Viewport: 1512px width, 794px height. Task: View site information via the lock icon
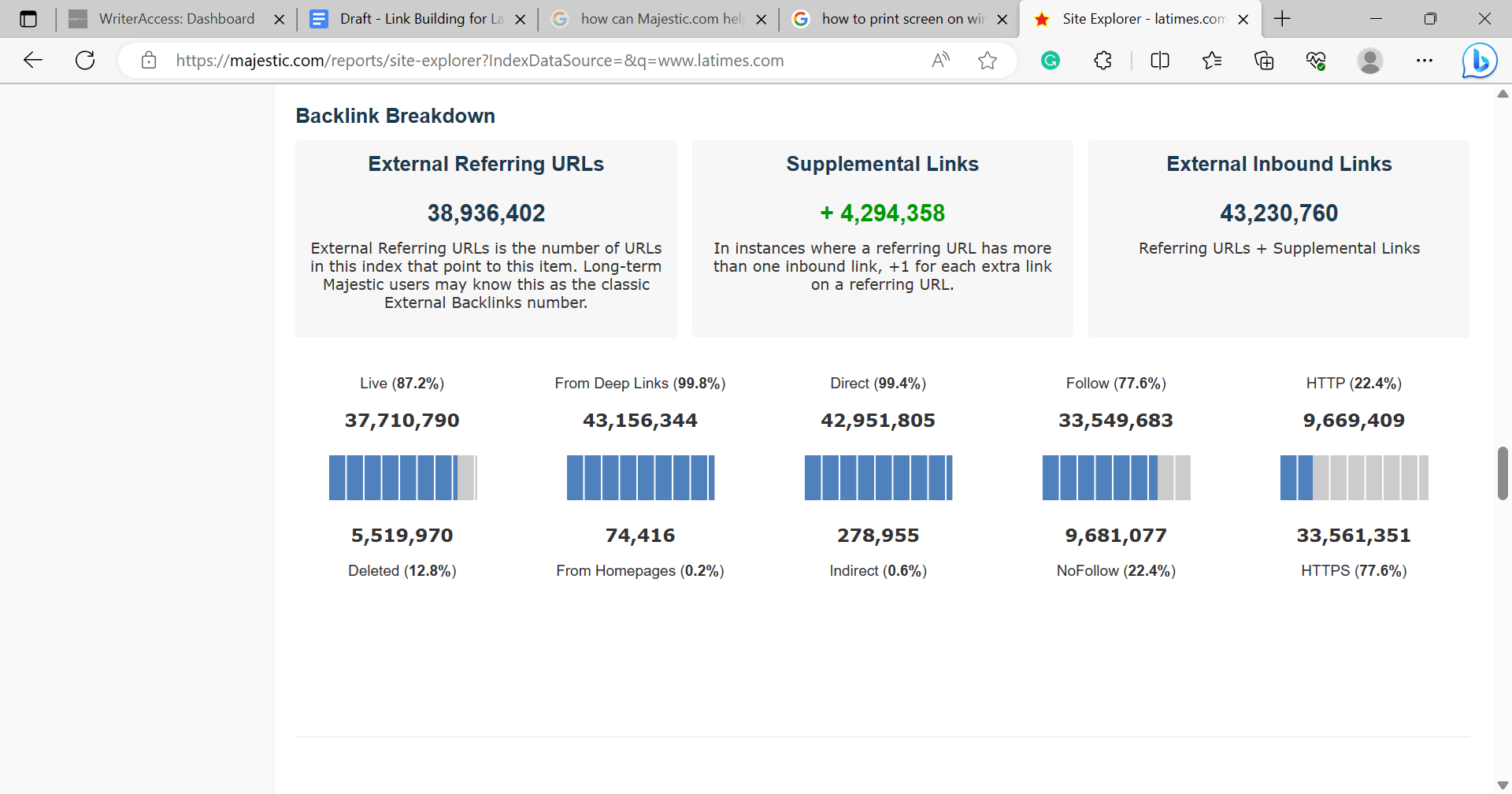point(149,60)
